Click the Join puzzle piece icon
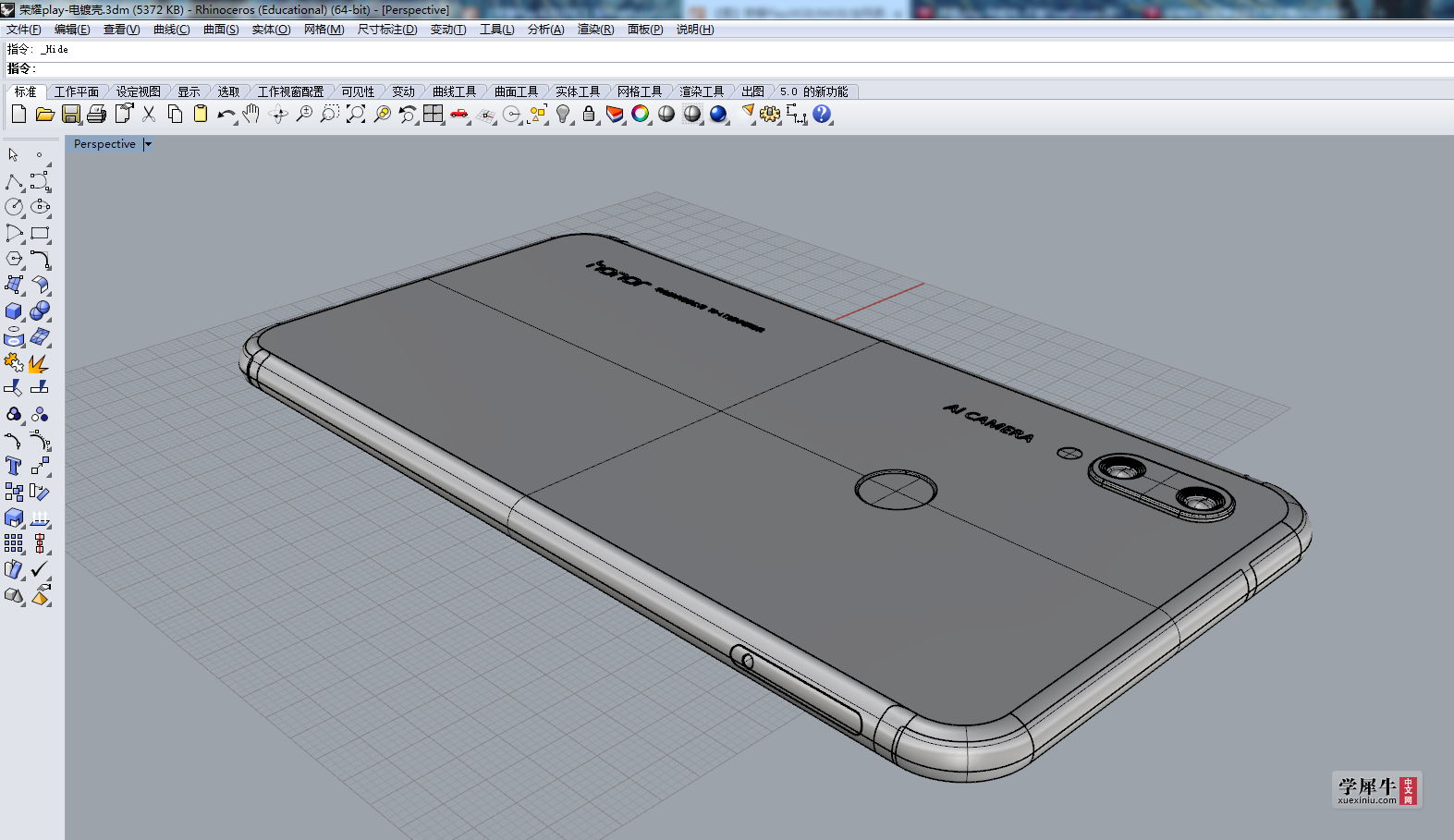The image size is (1454, 840). point(14,362)
